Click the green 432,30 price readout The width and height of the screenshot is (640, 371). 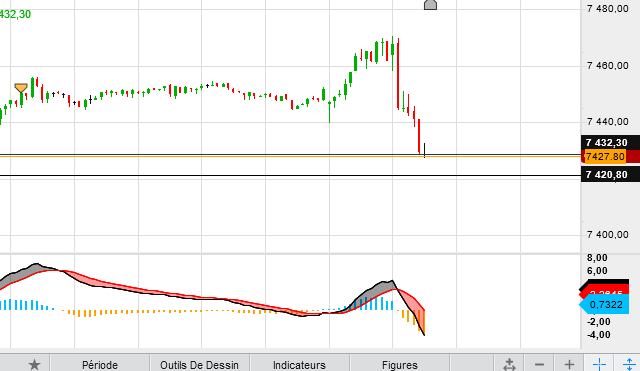(15, 14)
